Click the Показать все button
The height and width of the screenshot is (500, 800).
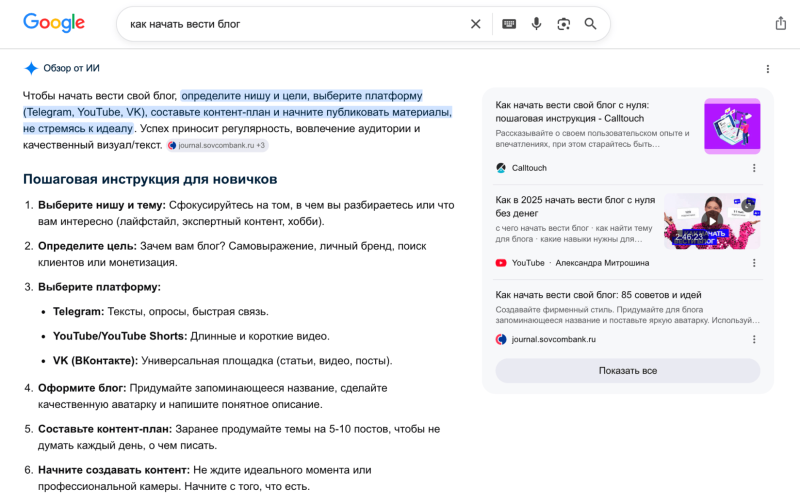click(628, 371)
